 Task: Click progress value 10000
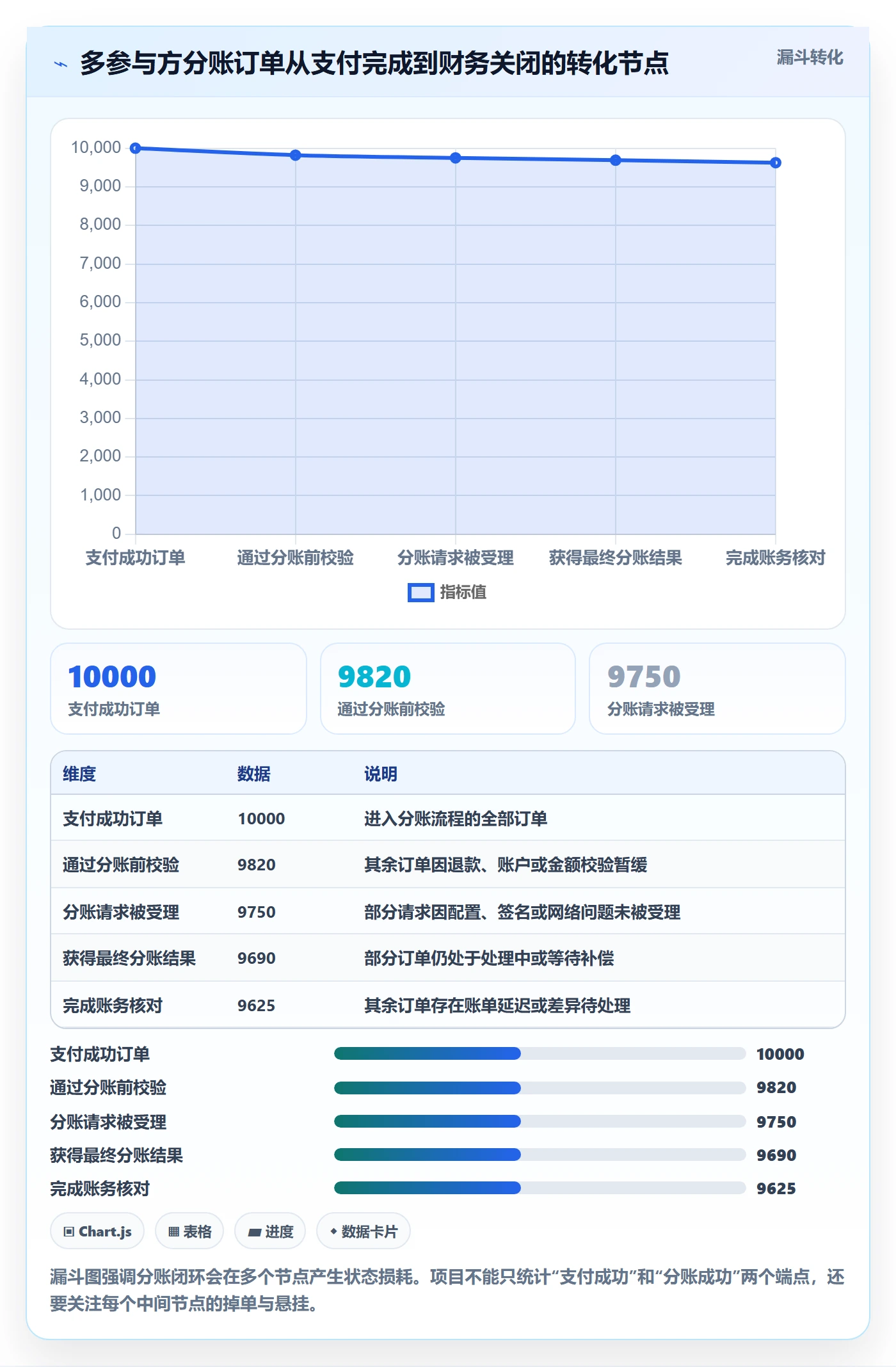click(780, 1054)
